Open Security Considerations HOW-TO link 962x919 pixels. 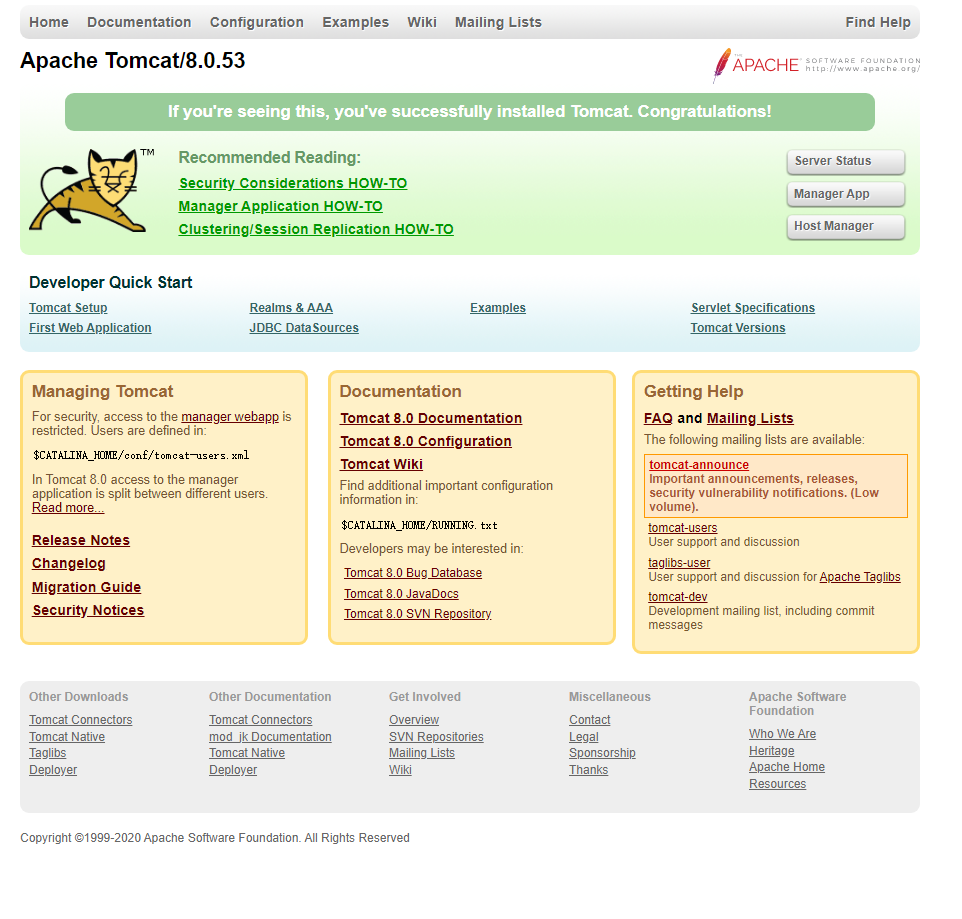(293, 183)
